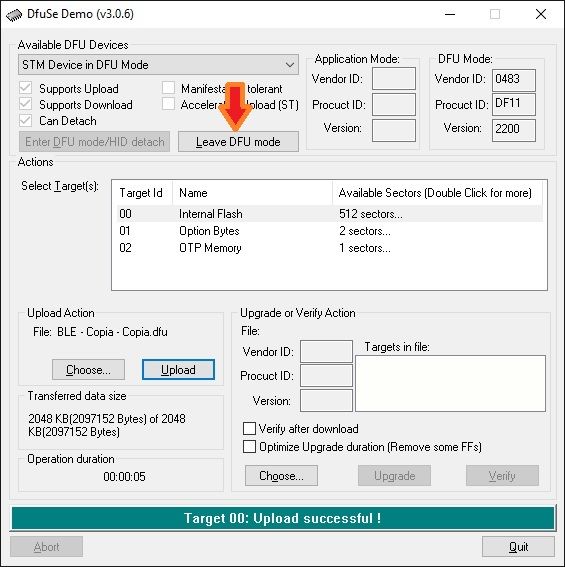Enable Verify after download
This screenshot has width=565, height=567.
pyautogui.click(x=249, y=429)
